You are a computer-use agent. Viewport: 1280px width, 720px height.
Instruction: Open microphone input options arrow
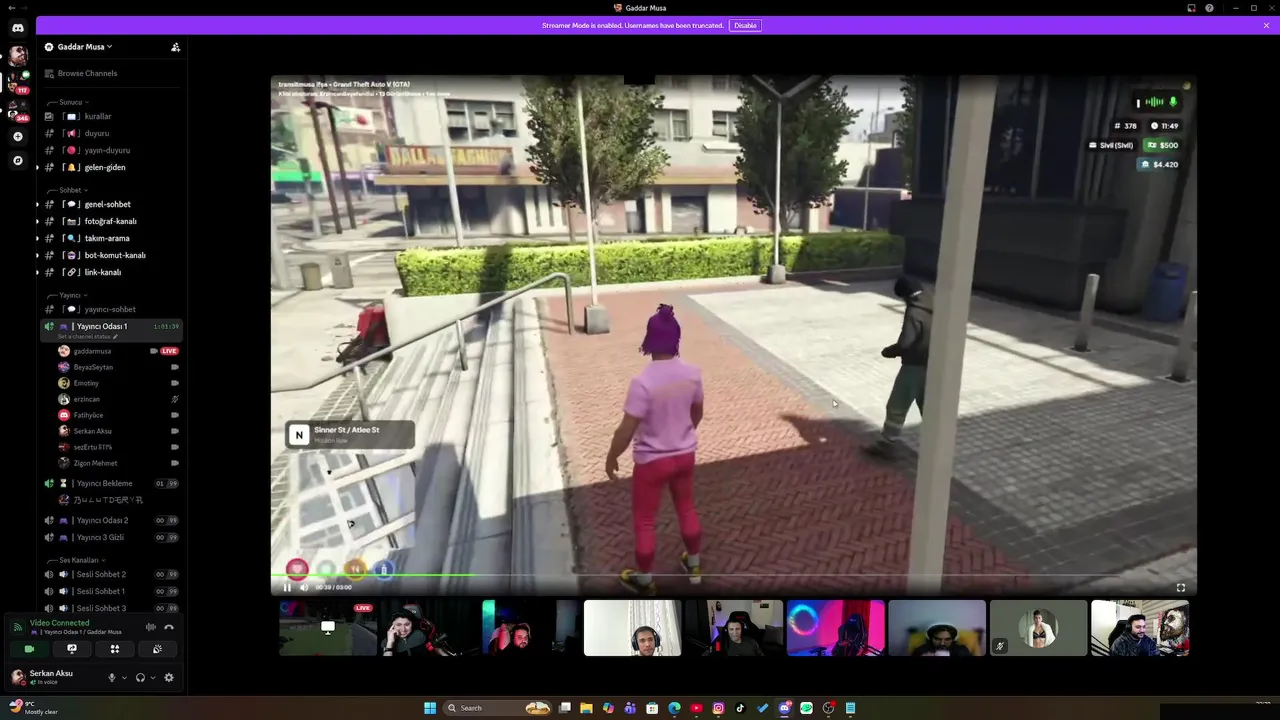click(124, 677)
